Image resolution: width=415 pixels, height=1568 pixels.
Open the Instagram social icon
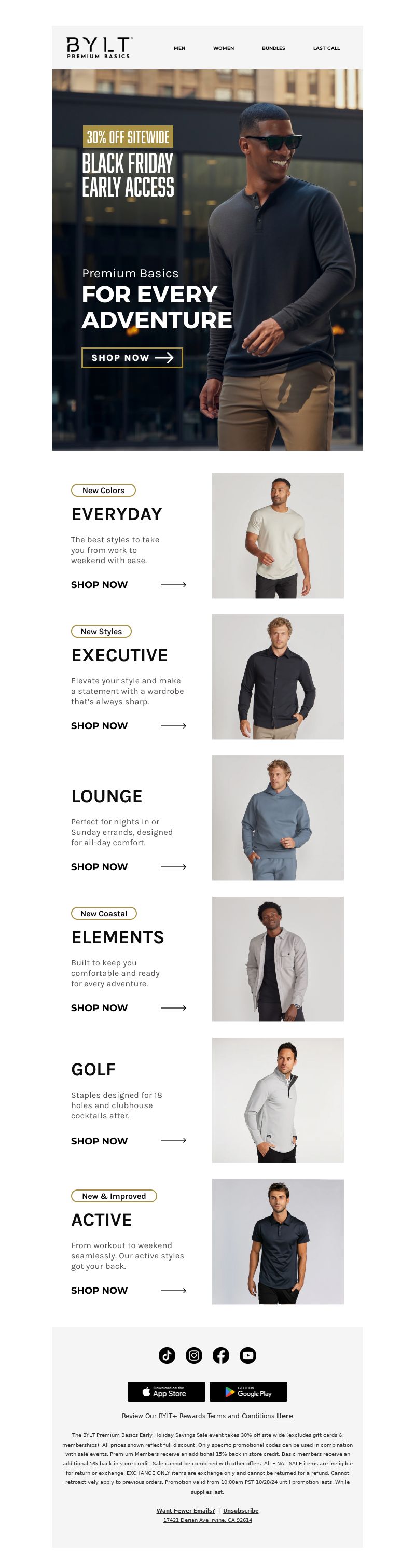(x=194, y=1355)
